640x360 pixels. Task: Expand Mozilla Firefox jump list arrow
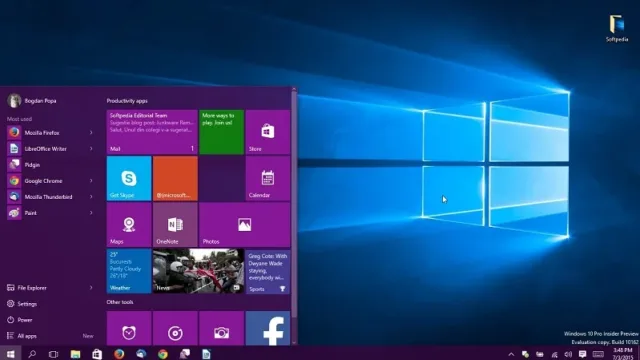click(91, 133)
